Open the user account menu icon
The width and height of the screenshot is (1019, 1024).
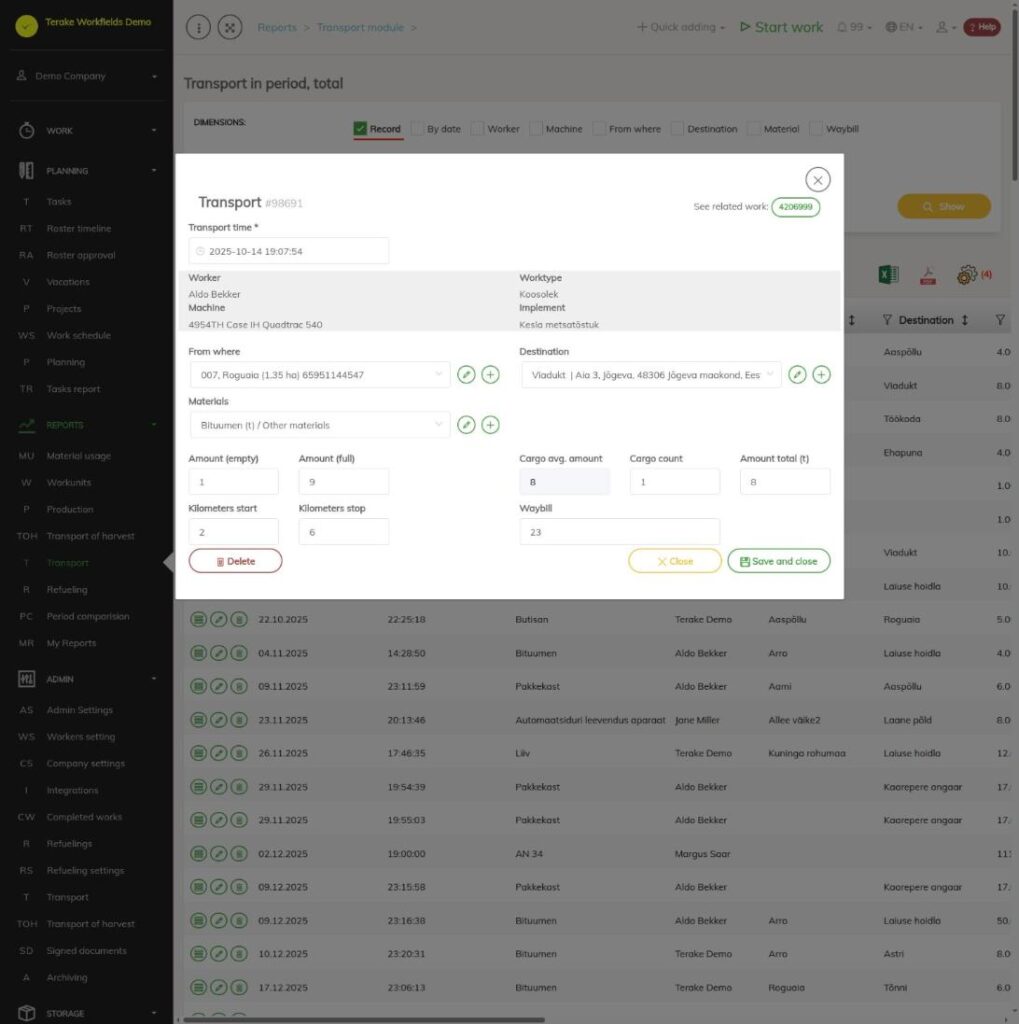tap(946, 27)
